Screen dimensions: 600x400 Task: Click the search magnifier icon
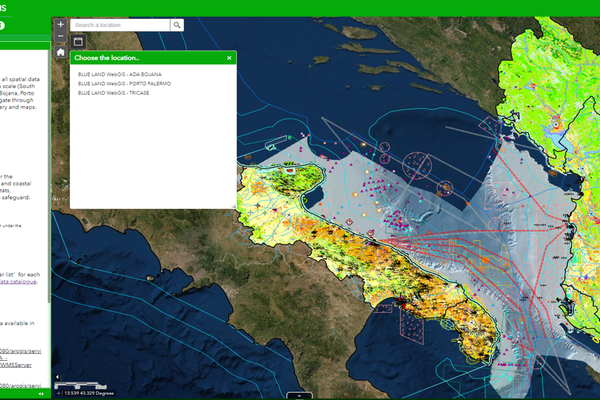click(177, 25)
